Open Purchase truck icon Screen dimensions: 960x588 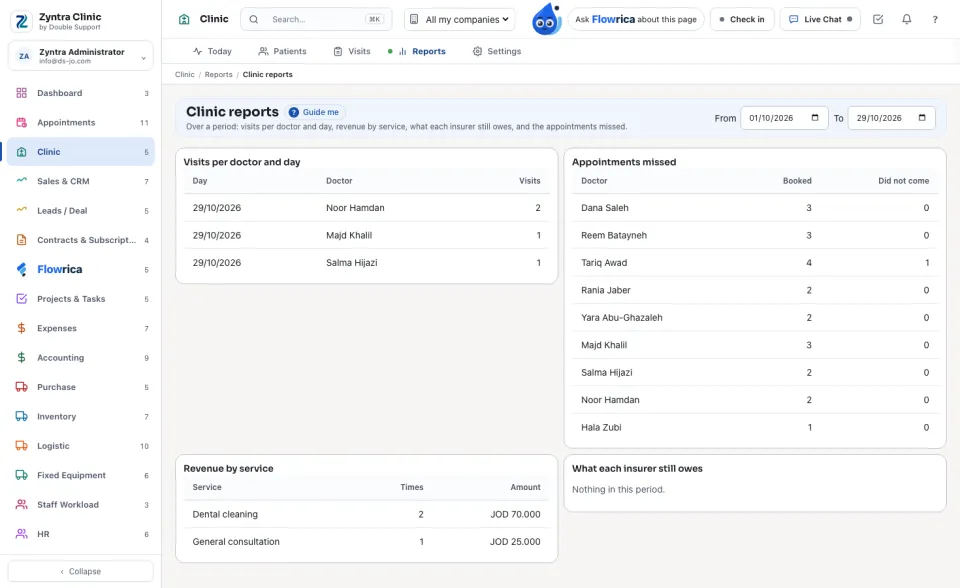[x=21, y=387]
